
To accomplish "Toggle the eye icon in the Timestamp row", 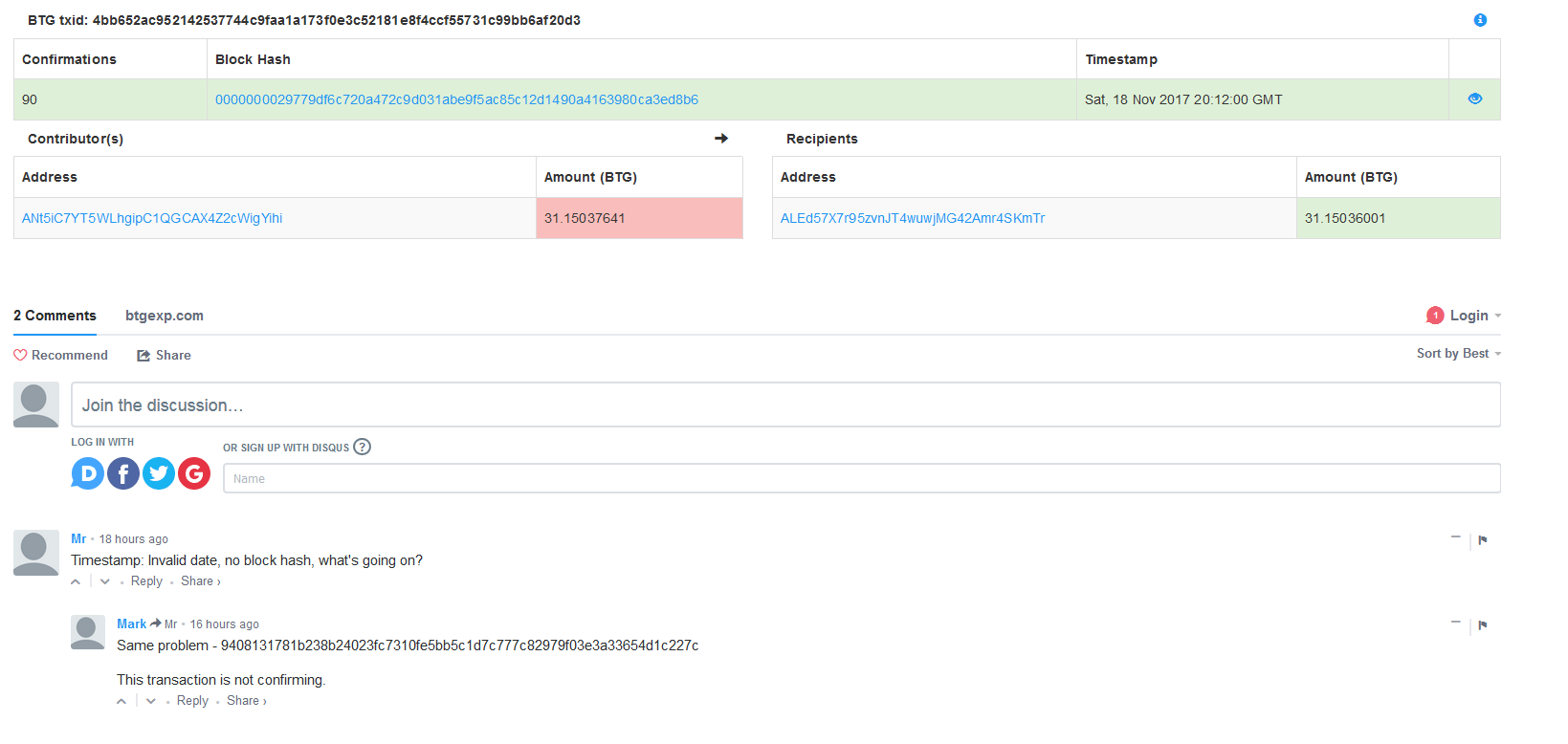I will coord(1474,98).
